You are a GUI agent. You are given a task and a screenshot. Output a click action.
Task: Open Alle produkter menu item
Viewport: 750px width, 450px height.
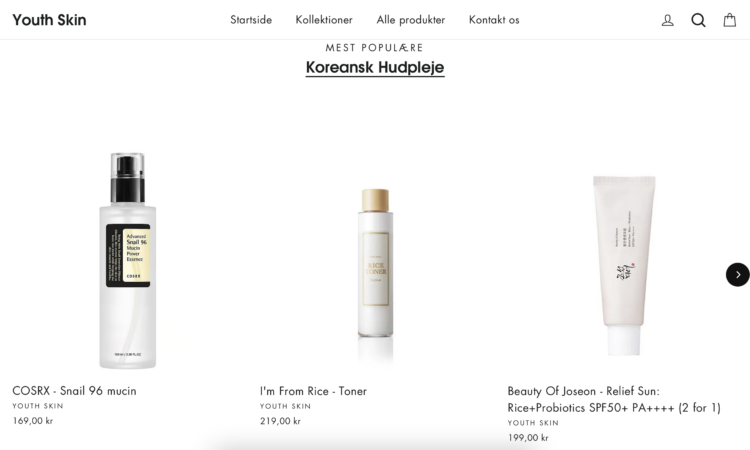point(411,20)
